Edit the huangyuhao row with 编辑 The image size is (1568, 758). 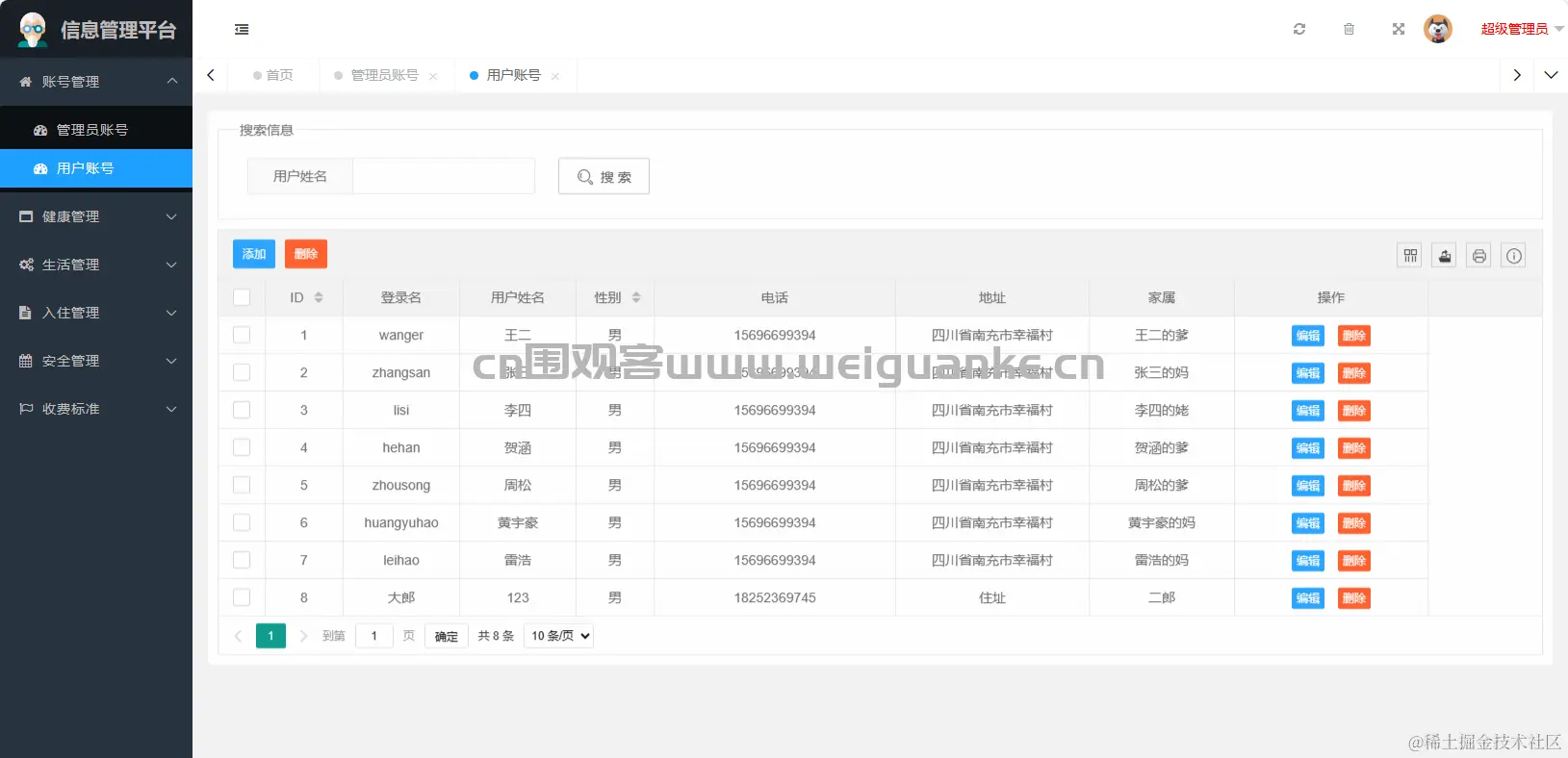[x=1308, y=523]
